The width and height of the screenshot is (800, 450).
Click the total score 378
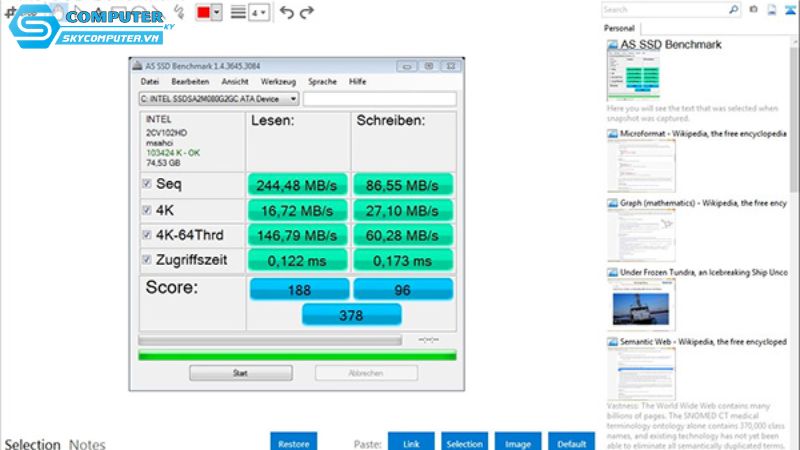click(x=352, y=315)
